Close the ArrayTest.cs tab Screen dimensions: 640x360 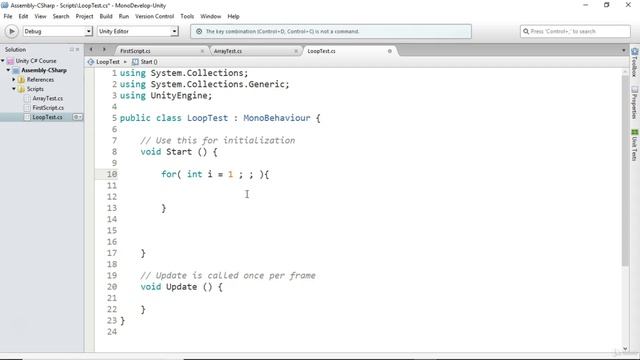pos(296,51)
